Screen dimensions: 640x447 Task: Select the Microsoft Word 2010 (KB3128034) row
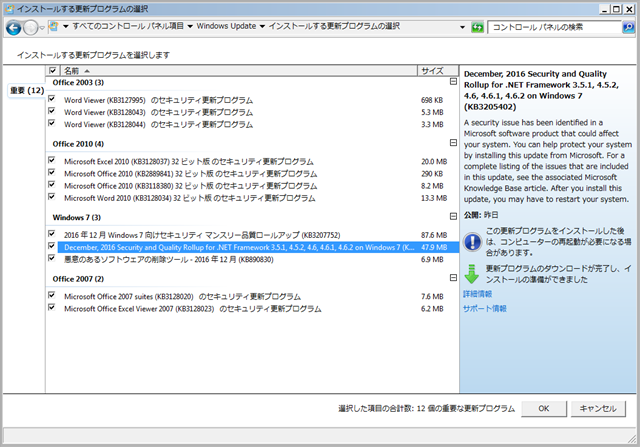(258, 198)
